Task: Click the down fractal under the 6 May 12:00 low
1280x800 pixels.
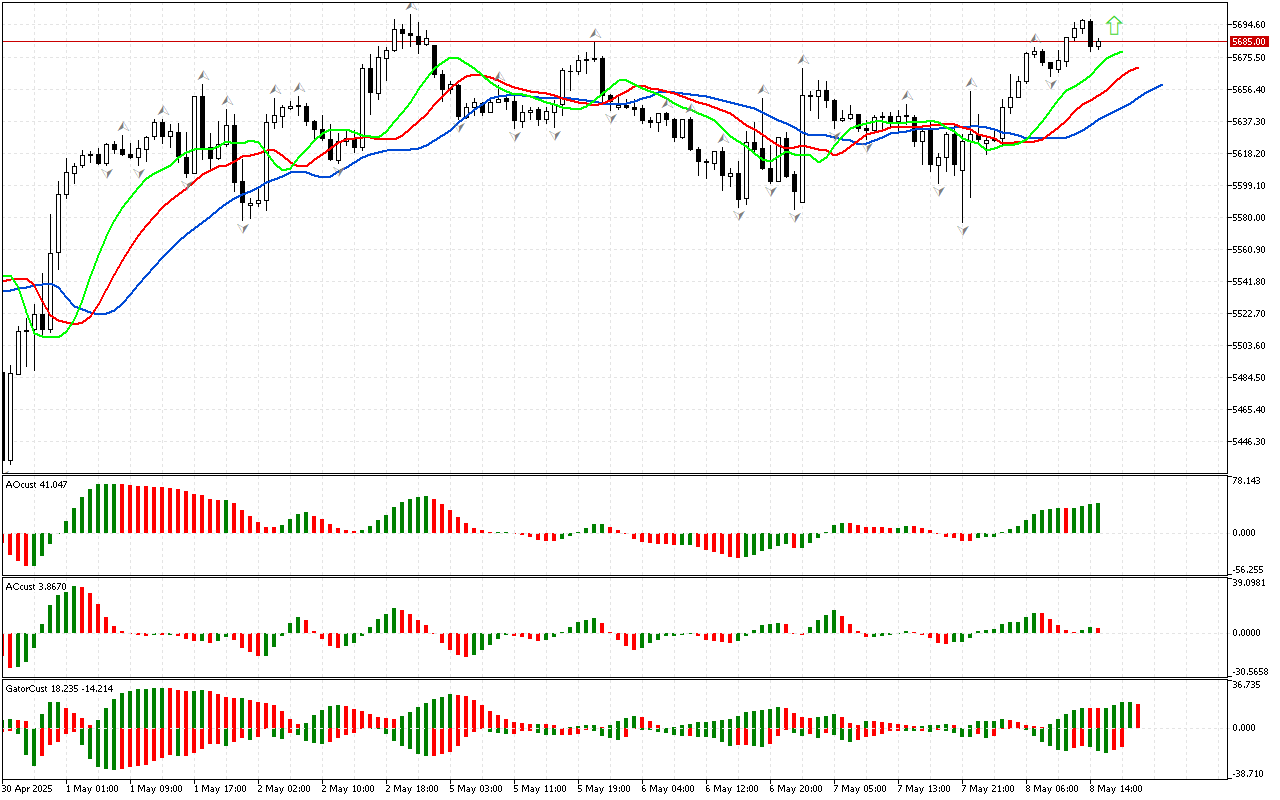Action: [740, 214]
